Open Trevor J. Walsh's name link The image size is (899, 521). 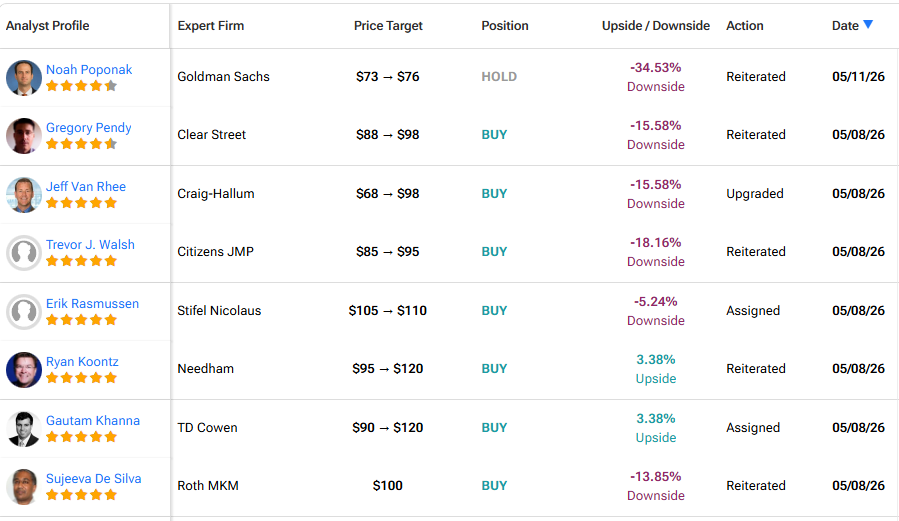click(x=90, y=244)
